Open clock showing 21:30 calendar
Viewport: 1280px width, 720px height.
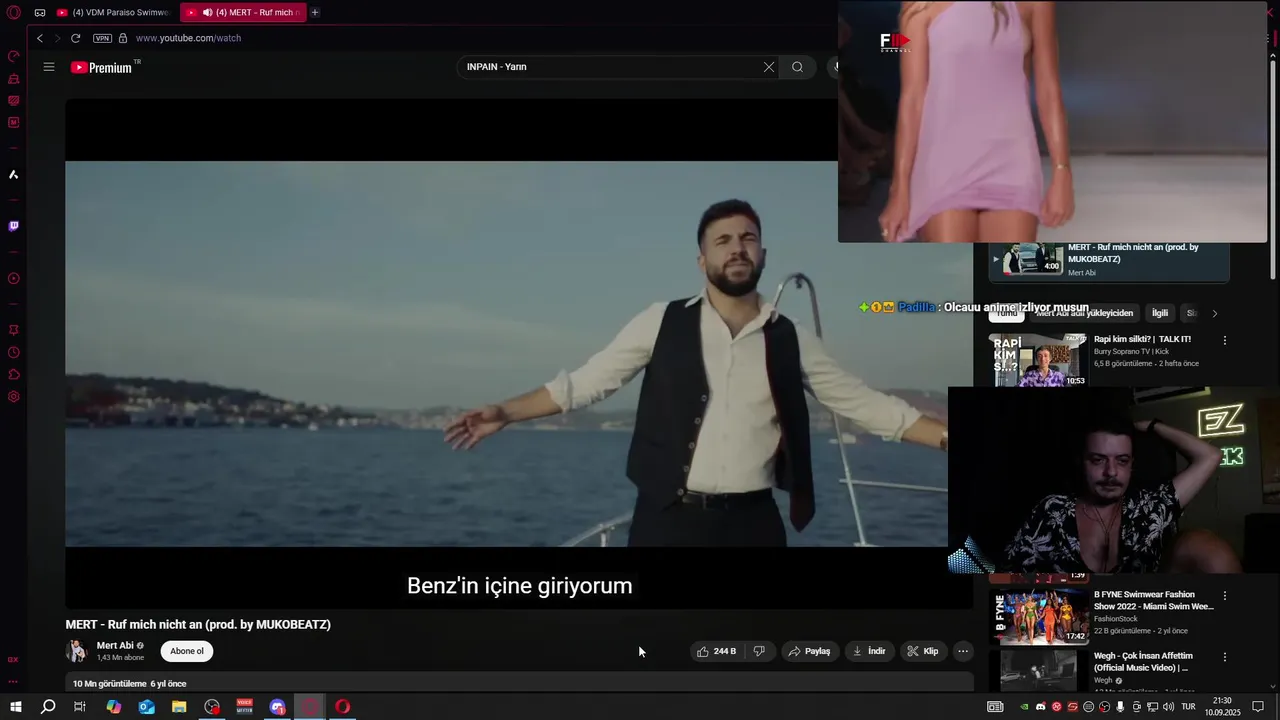(1222, 707)
